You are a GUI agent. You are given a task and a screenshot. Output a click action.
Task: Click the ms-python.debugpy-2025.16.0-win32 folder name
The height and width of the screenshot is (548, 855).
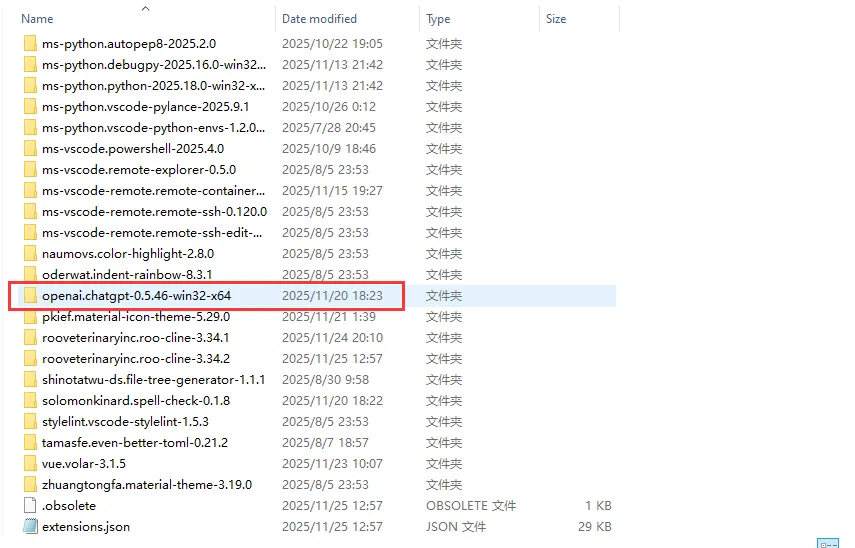click(154, 64)
